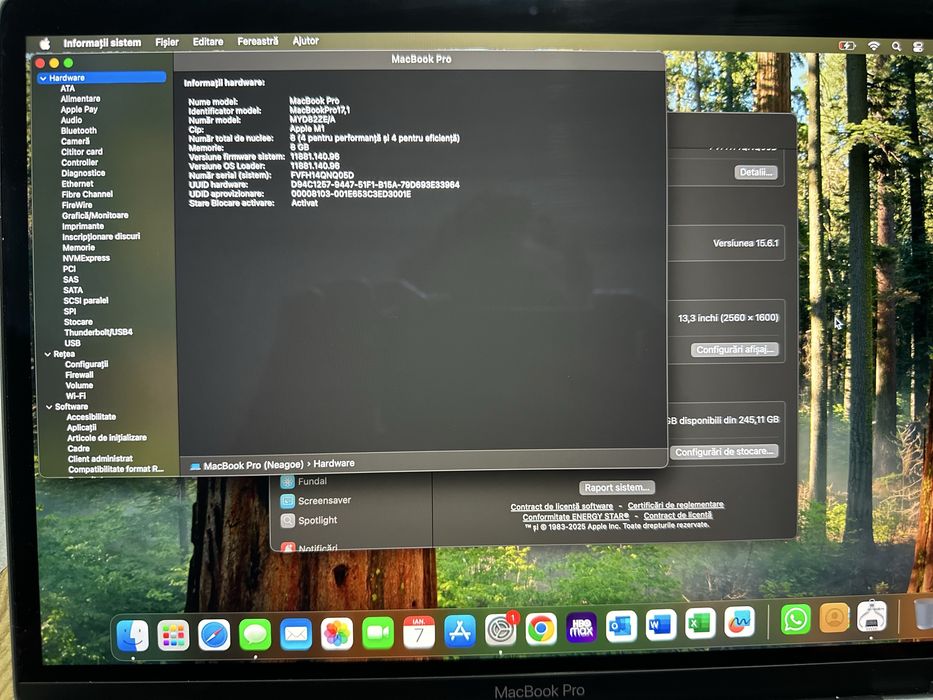The height and width of the screenshot is (700, 933).
Task: Click the battery charging icon in menu bar
Action: point(847,45)
